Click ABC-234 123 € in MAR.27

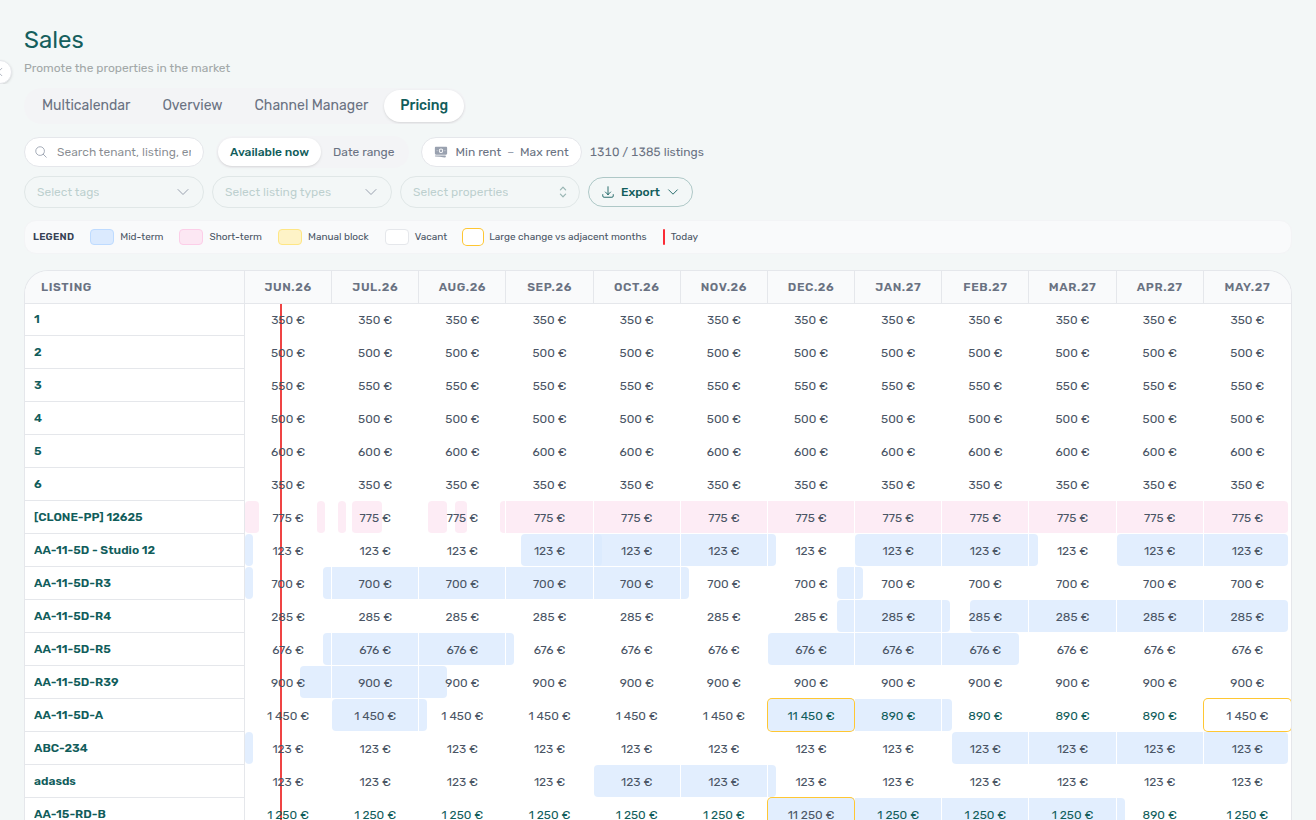[1072, 749]
